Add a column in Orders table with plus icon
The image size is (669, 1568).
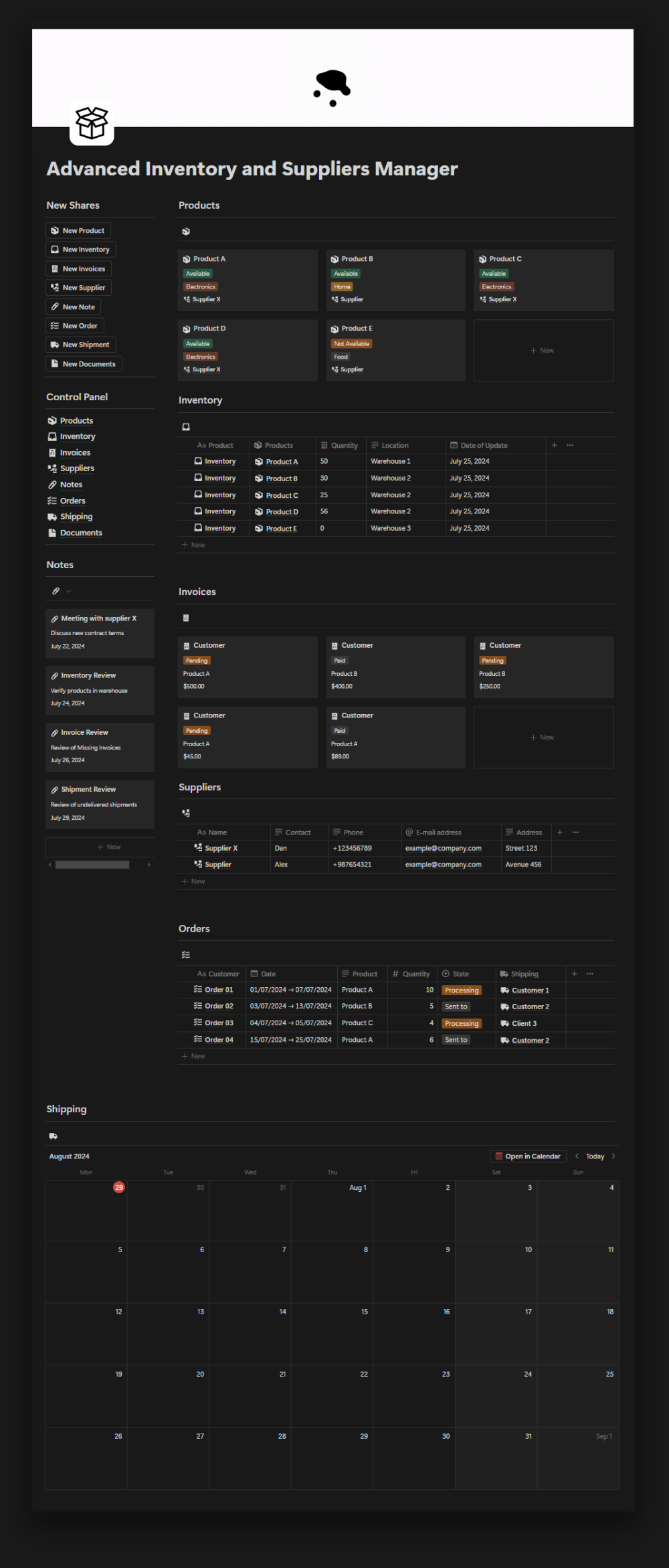[x=574, y=974]
